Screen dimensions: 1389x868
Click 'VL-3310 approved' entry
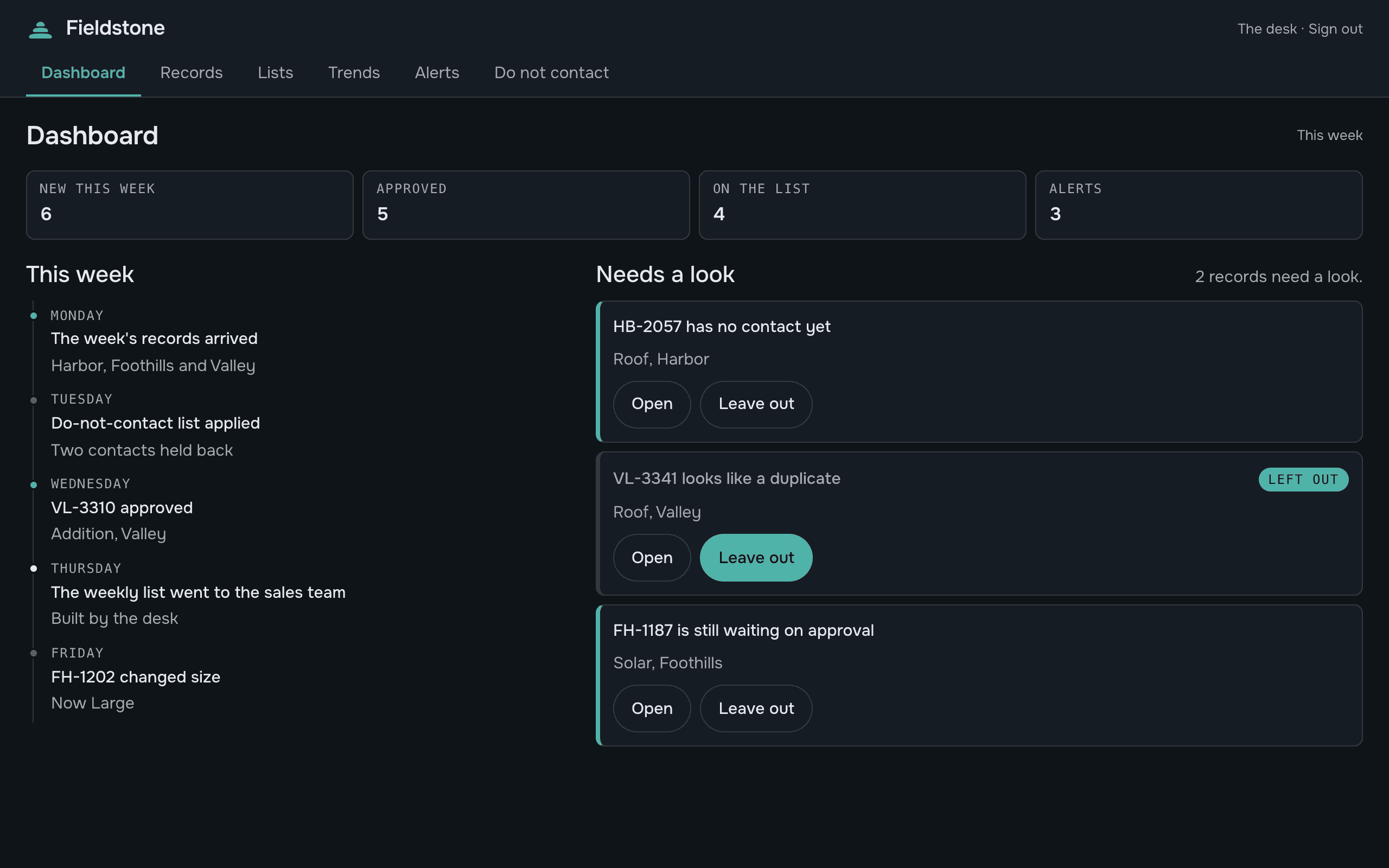pos(122,508)
